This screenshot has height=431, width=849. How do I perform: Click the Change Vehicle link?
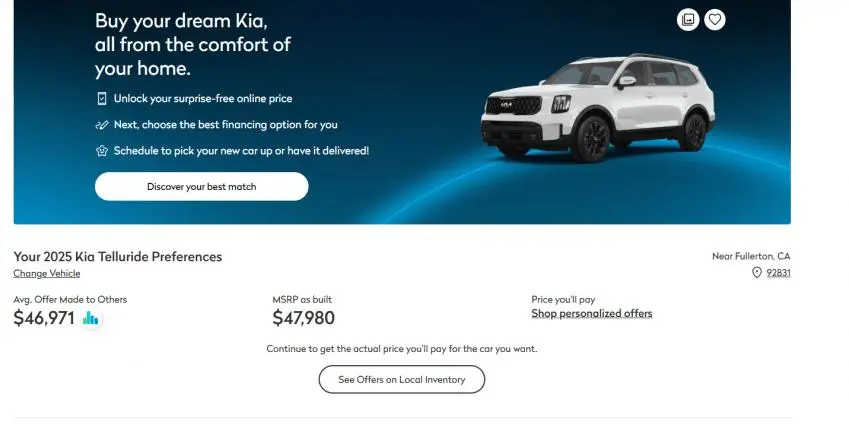(47, 274)
